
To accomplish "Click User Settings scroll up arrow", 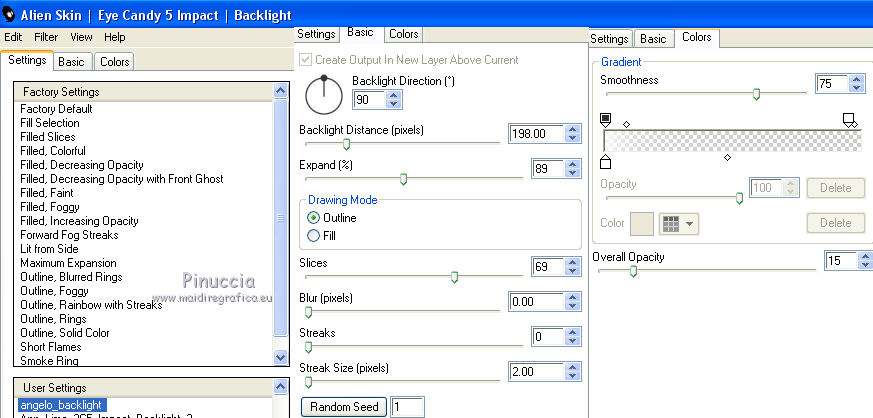I will pyautogui.click(x=281, y=386).
